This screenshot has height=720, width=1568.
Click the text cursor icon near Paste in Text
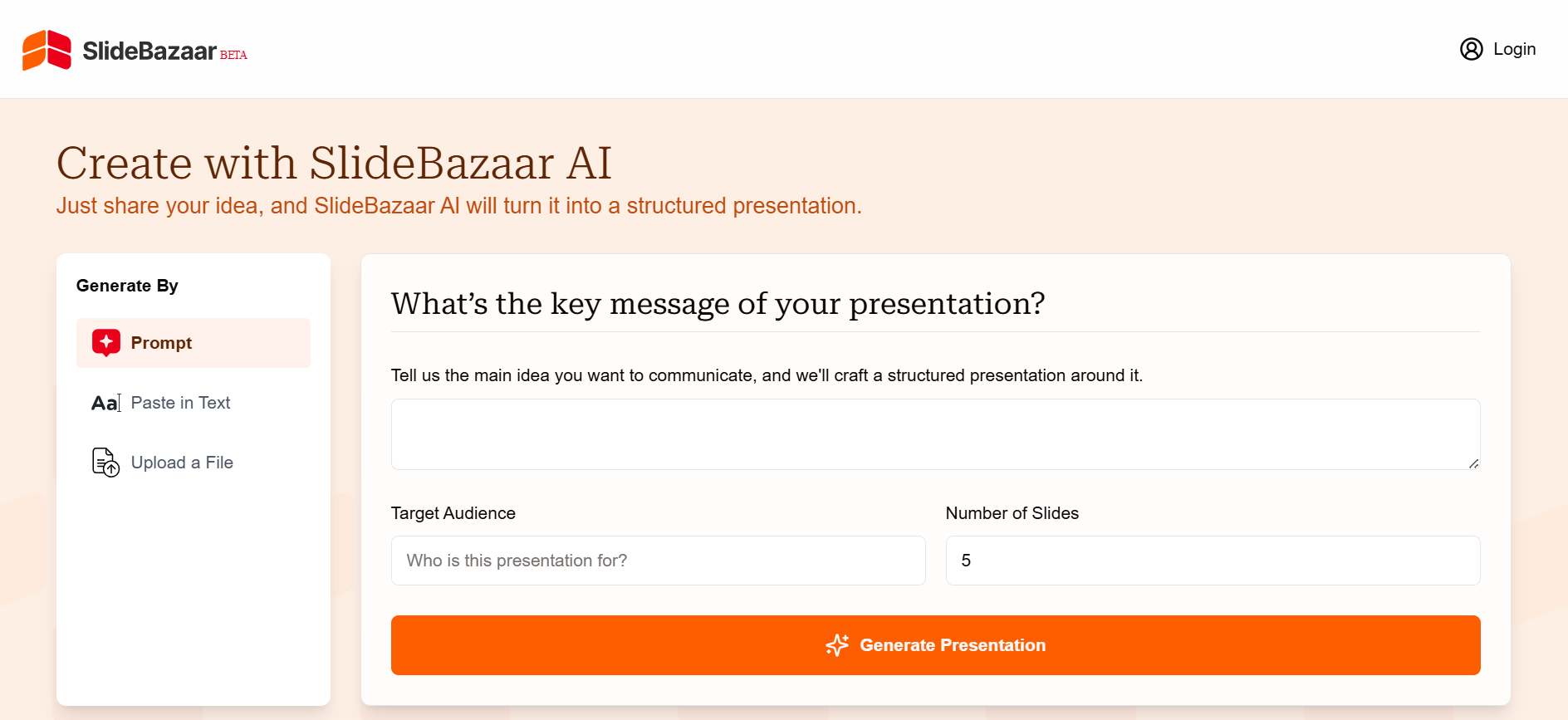119,402
